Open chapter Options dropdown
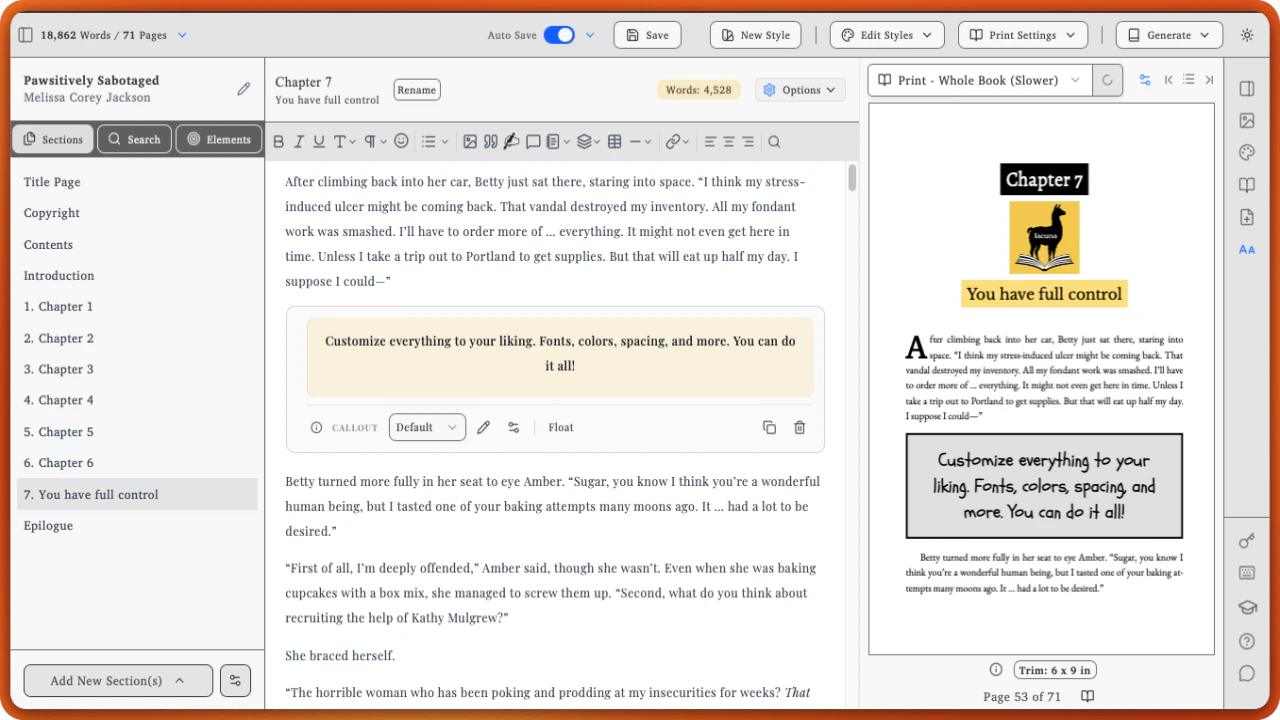Image resolution: width=1280 pixels, height=720 pixels. pyautogui.click(x=800, y=90)
